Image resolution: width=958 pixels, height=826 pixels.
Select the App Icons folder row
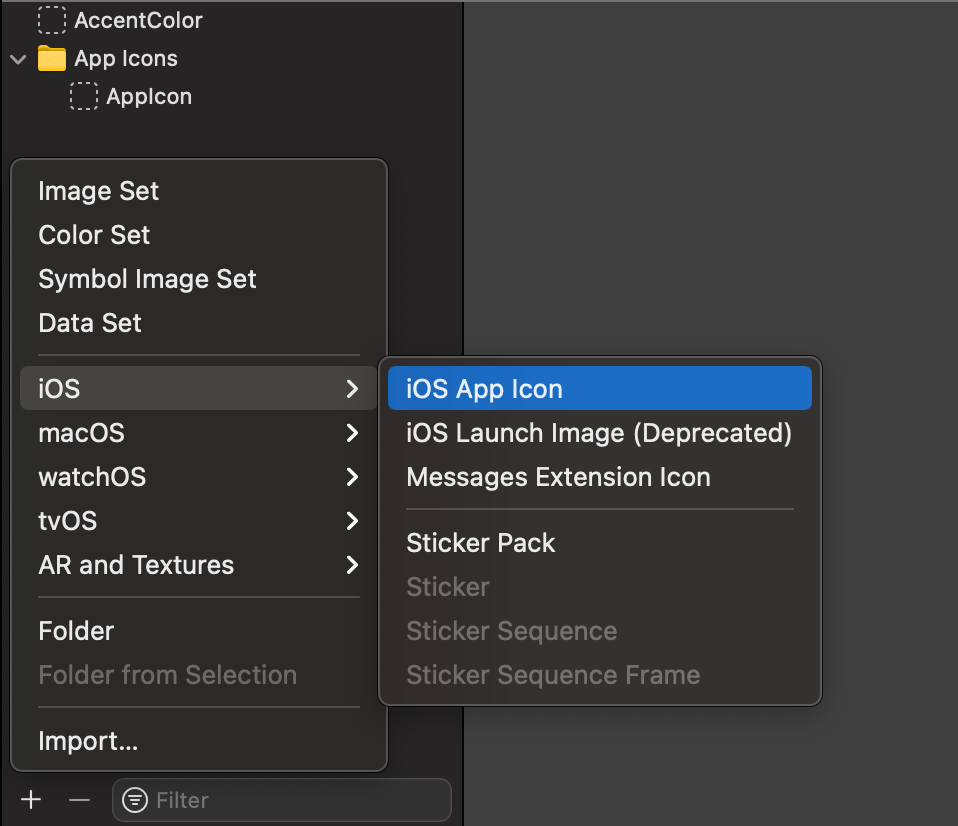(x=232, y=59)
